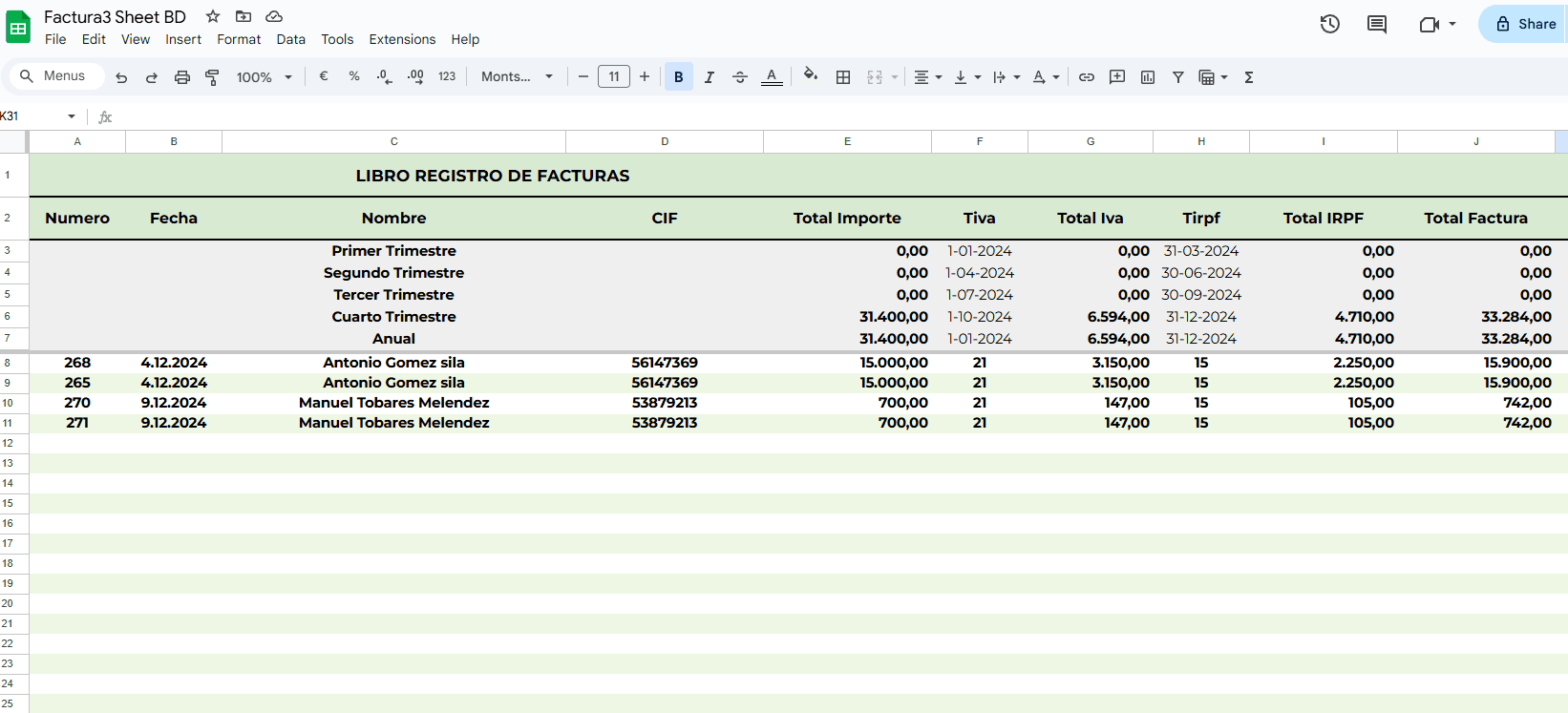
Task: Open zoom level 100% dropdown
Action: [264, 77]
